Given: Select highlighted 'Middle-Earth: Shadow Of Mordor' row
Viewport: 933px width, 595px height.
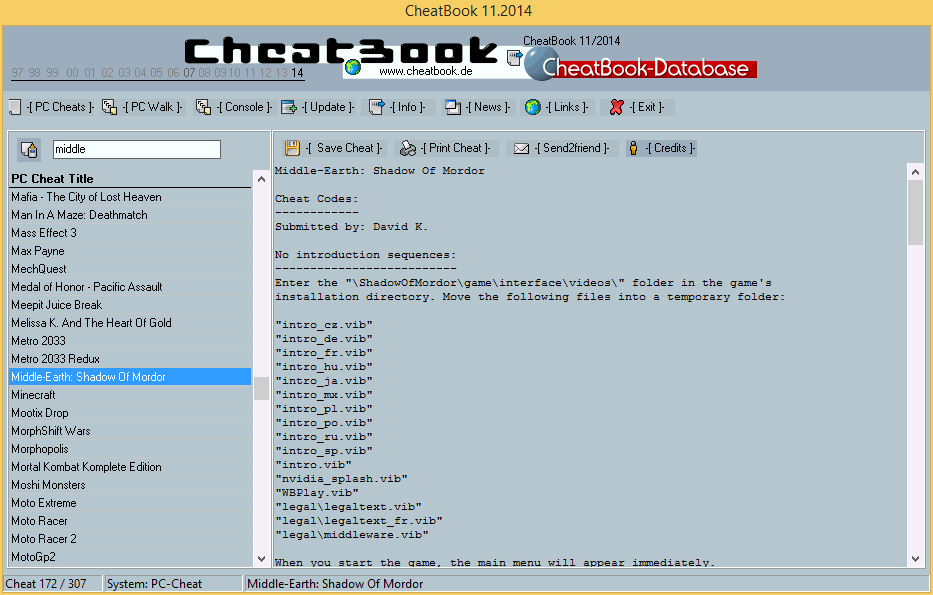Looking at the screenshot, I should (x=130, y=377).
